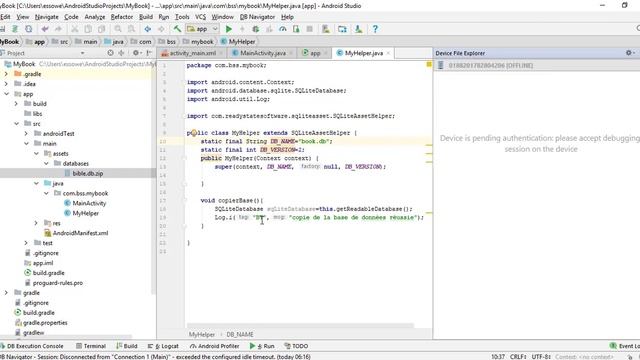Open the AVD Manager icon
The image size is (640, 360).
click(326, 29)
